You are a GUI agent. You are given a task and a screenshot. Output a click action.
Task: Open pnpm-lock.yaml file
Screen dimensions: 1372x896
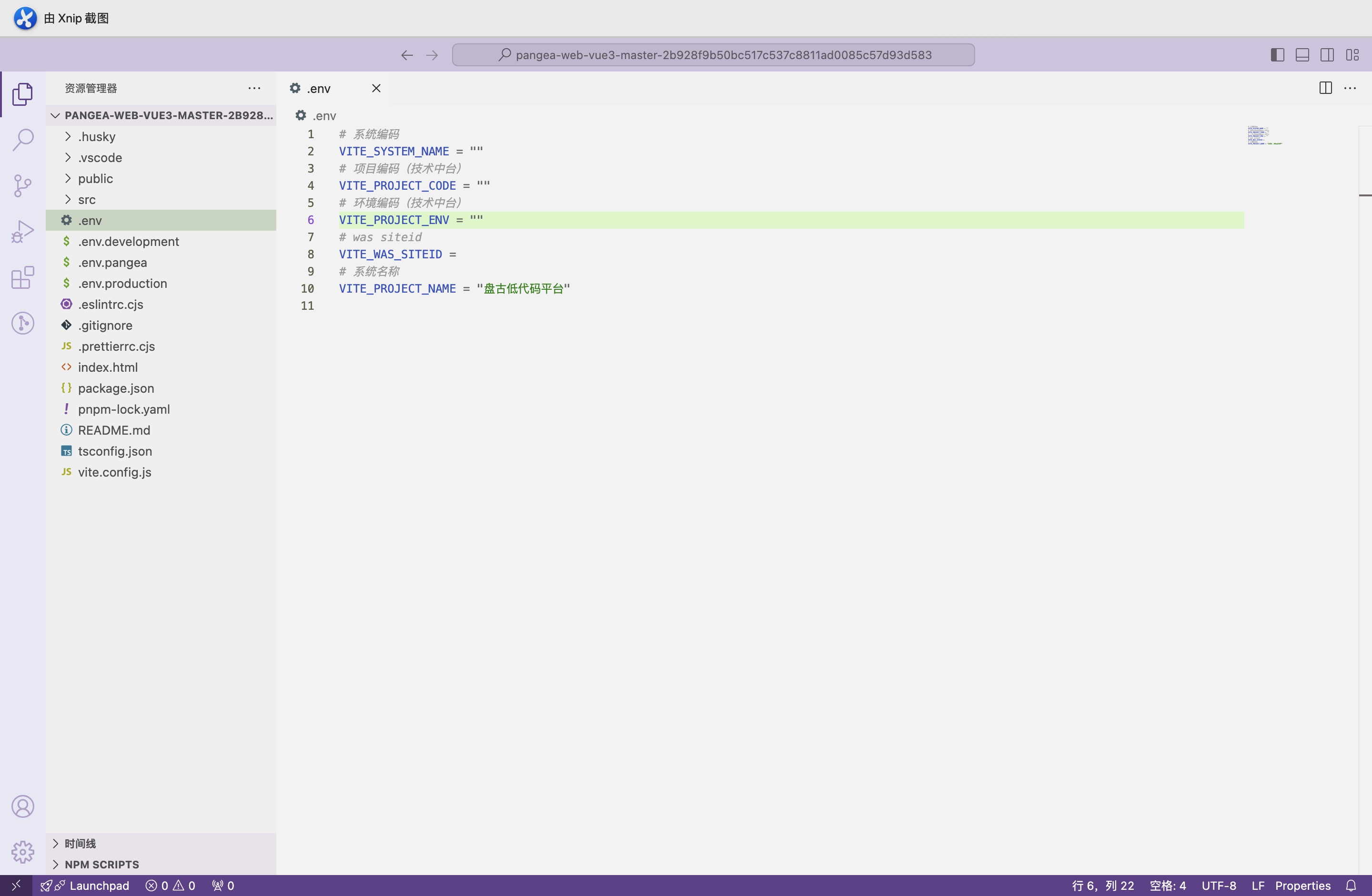pos(161,409)
